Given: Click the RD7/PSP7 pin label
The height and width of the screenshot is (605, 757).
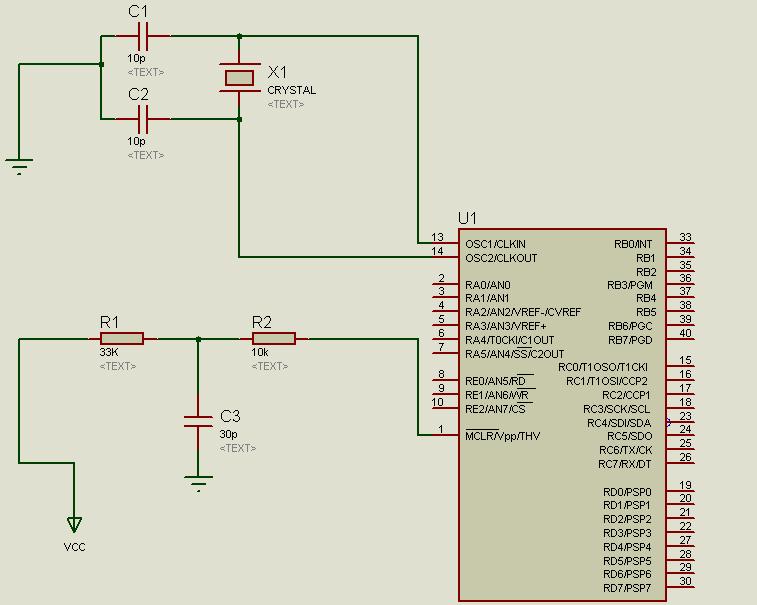Looking at the screenshot, I should click(x=627, y=589).
